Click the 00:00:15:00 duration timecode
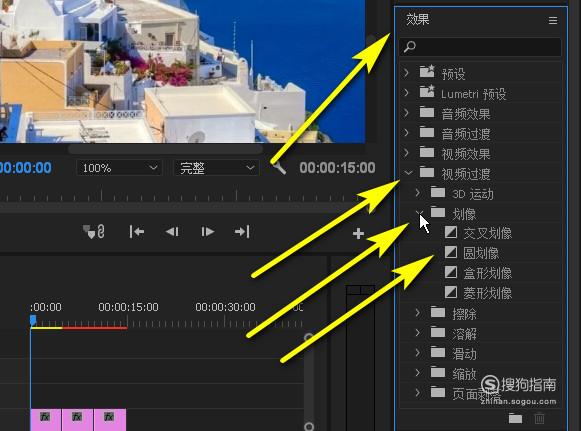581x431 pixels. [x=337, y=168]
